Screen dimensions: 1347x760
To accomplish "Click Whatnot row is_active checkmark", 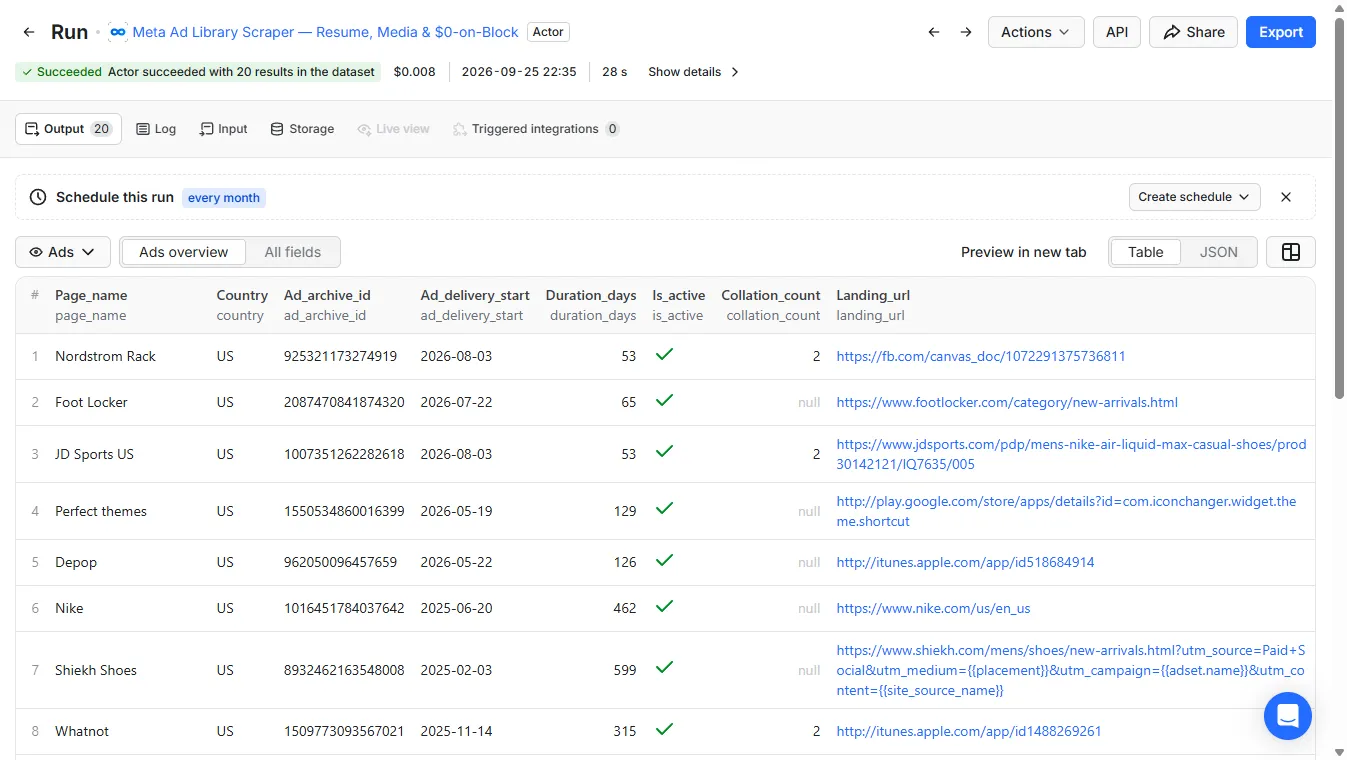I will click(x=664, y=729).
